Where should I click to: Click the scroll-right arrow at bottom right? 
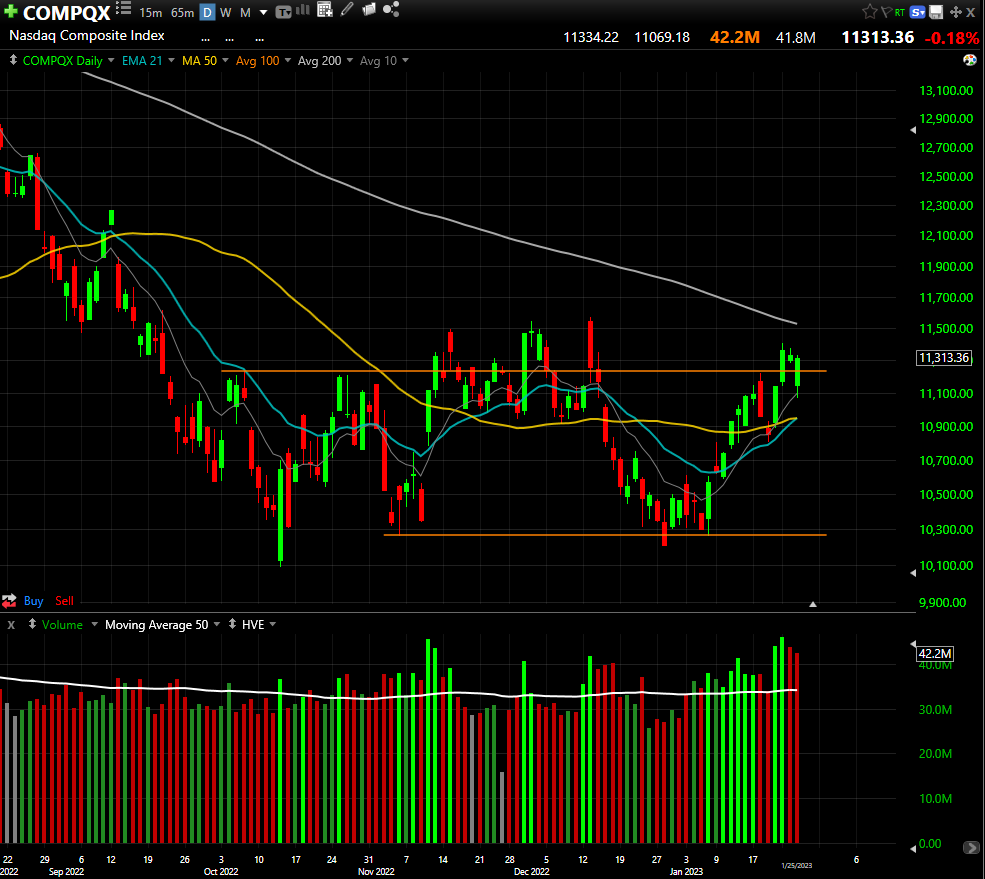point(971,848)
